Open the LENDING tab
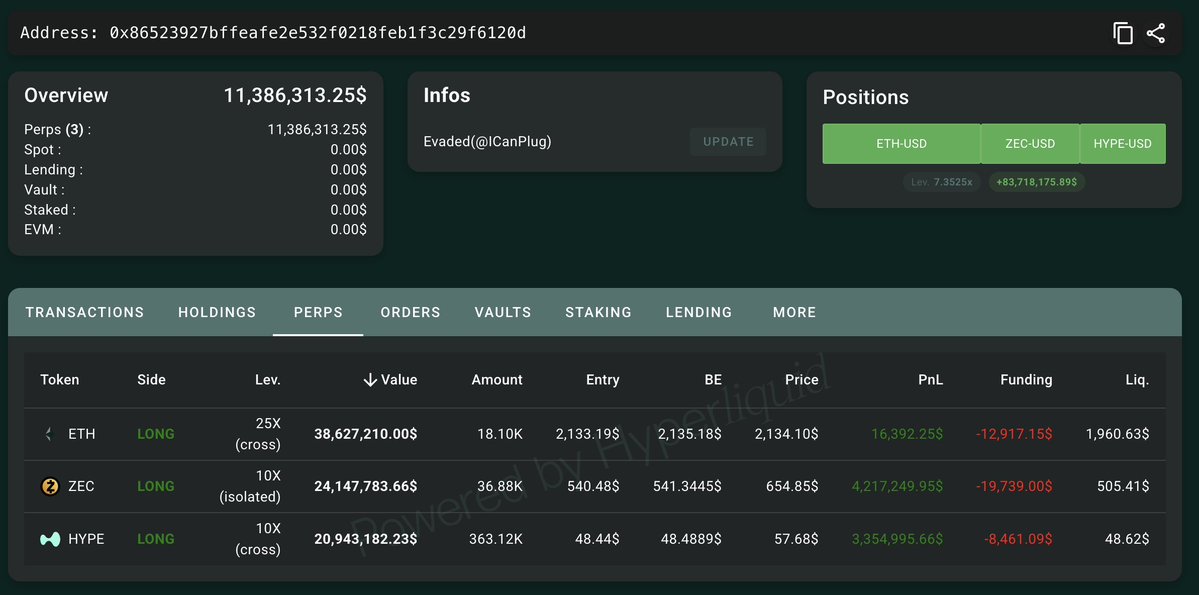The width and height of the screenshot is (1199, 595). point(699,312)
